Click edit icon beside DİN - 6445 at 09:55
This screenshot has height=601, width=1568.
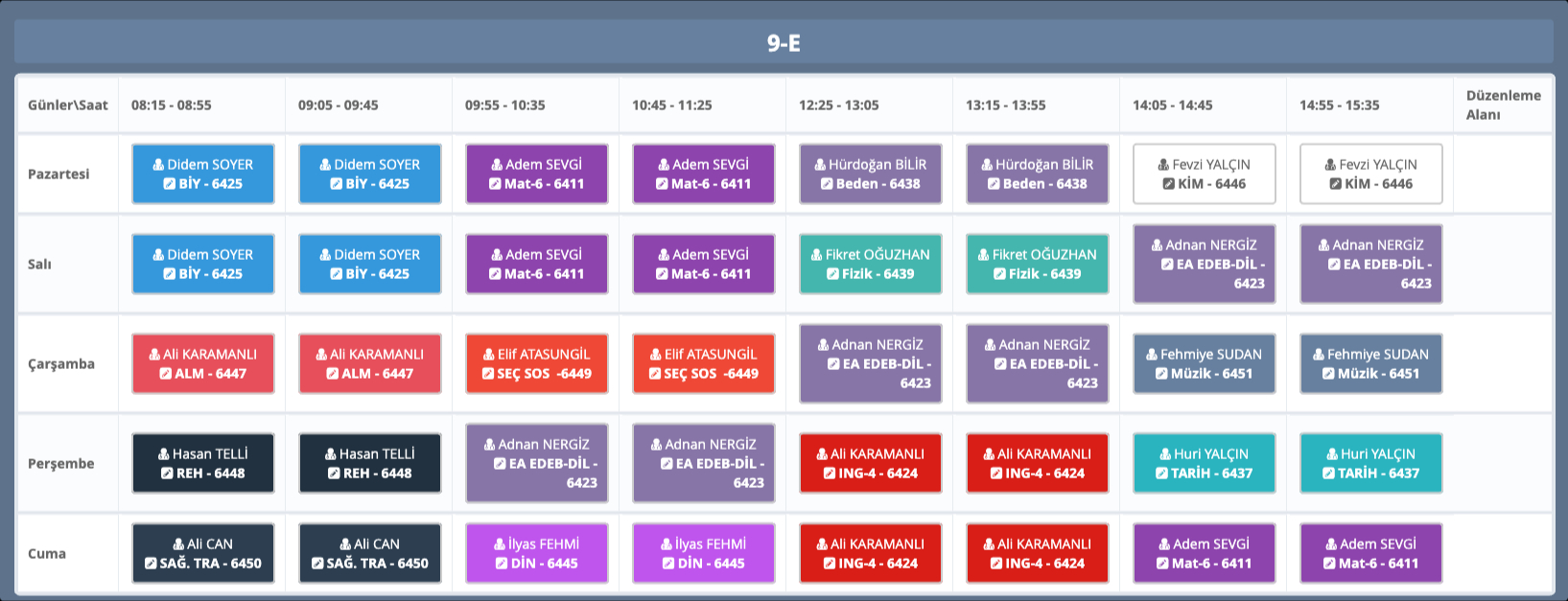tap(502, 564)
